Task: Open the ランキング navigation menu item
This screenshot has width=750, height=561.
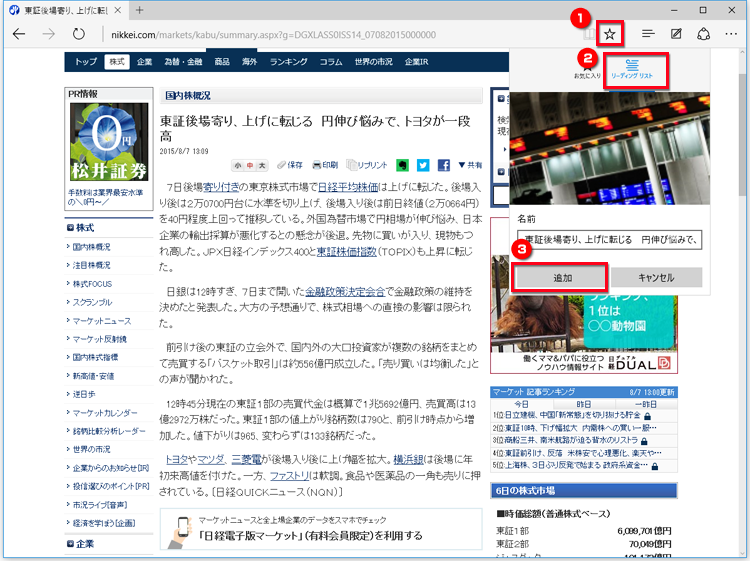Action: click(288, 62)
